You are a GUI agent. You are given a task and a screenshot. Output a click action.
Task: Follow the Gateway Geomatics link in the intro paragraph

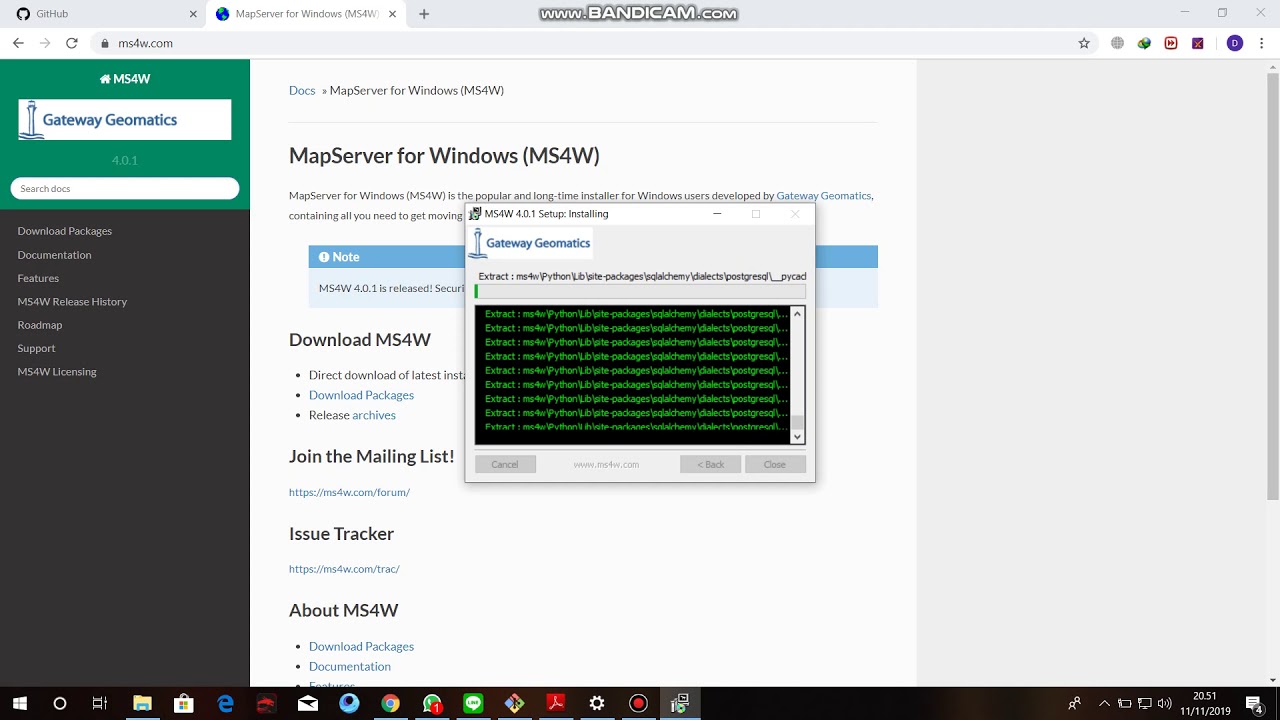click(824, 196)
